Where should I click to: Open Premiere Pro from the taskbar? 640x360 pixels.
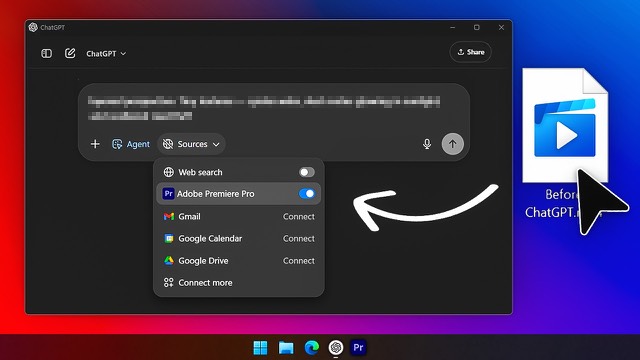point(358,348)
